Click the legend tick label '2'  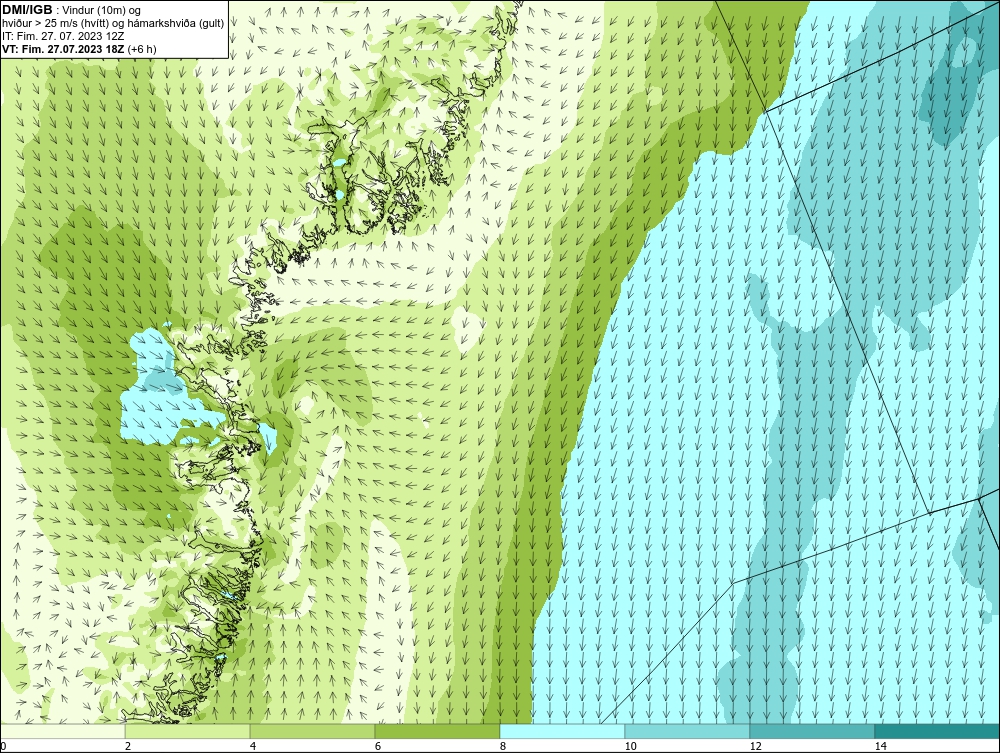(128, 747)
